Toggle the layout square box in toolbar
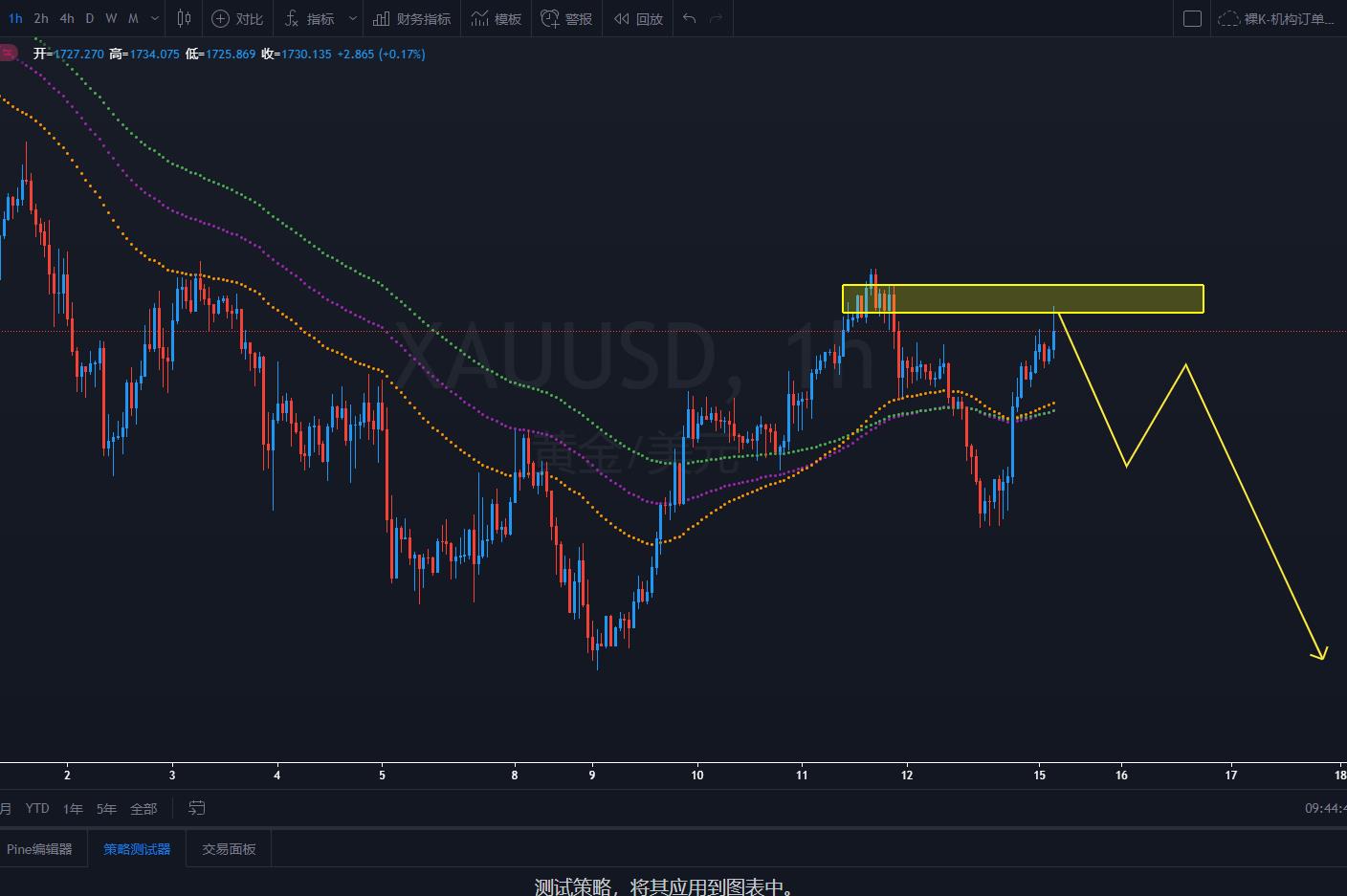 tap(1192, 18)
